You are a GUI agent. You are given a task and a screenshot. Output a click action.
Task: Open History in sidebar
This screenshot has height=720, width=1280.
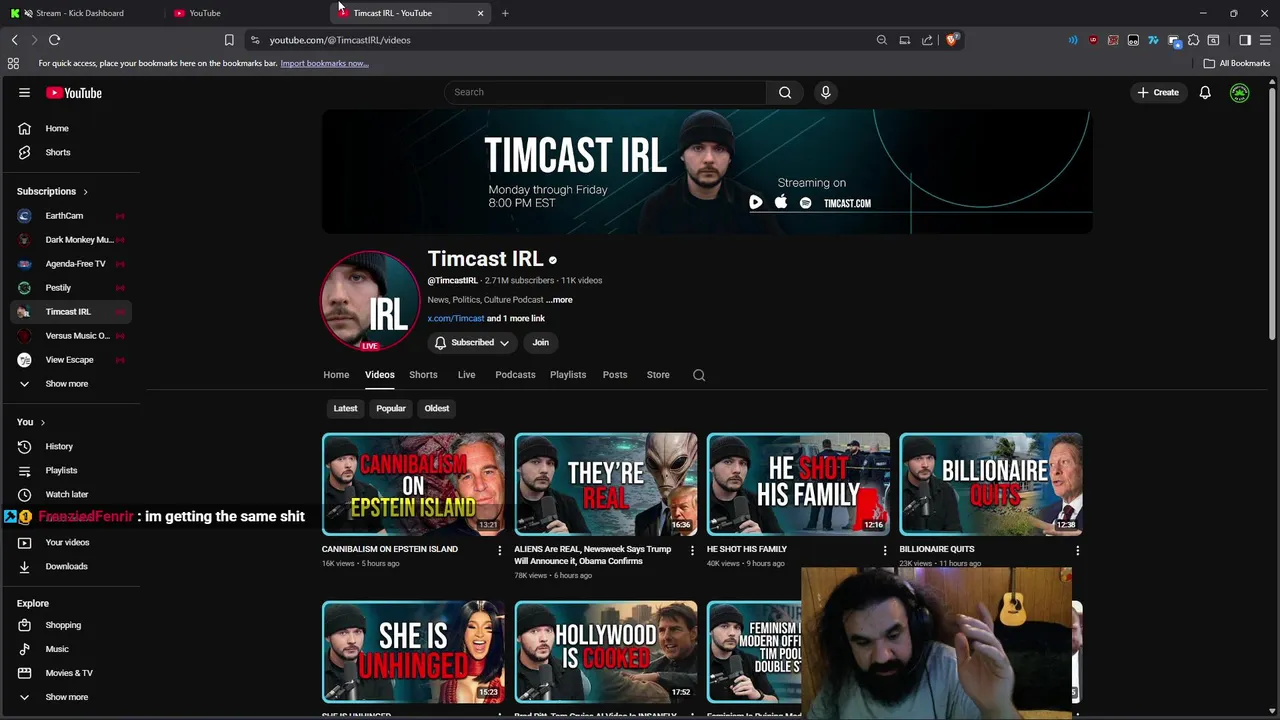pyautogui.click(x=70, y=447)
